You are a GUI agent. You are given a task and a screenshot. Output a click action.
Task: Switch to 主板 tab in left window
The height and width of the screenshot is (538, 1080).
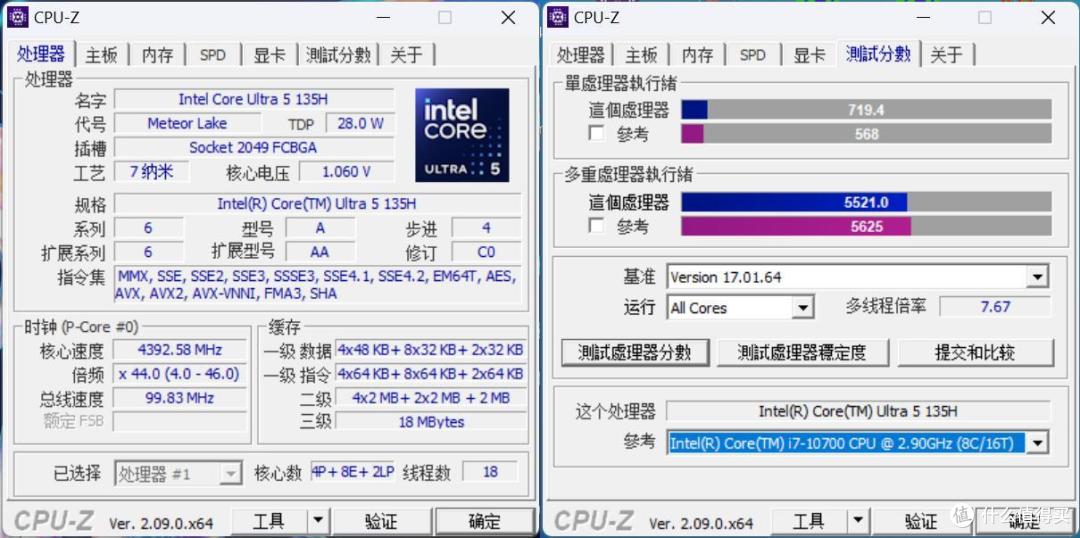tap(103, 55)
